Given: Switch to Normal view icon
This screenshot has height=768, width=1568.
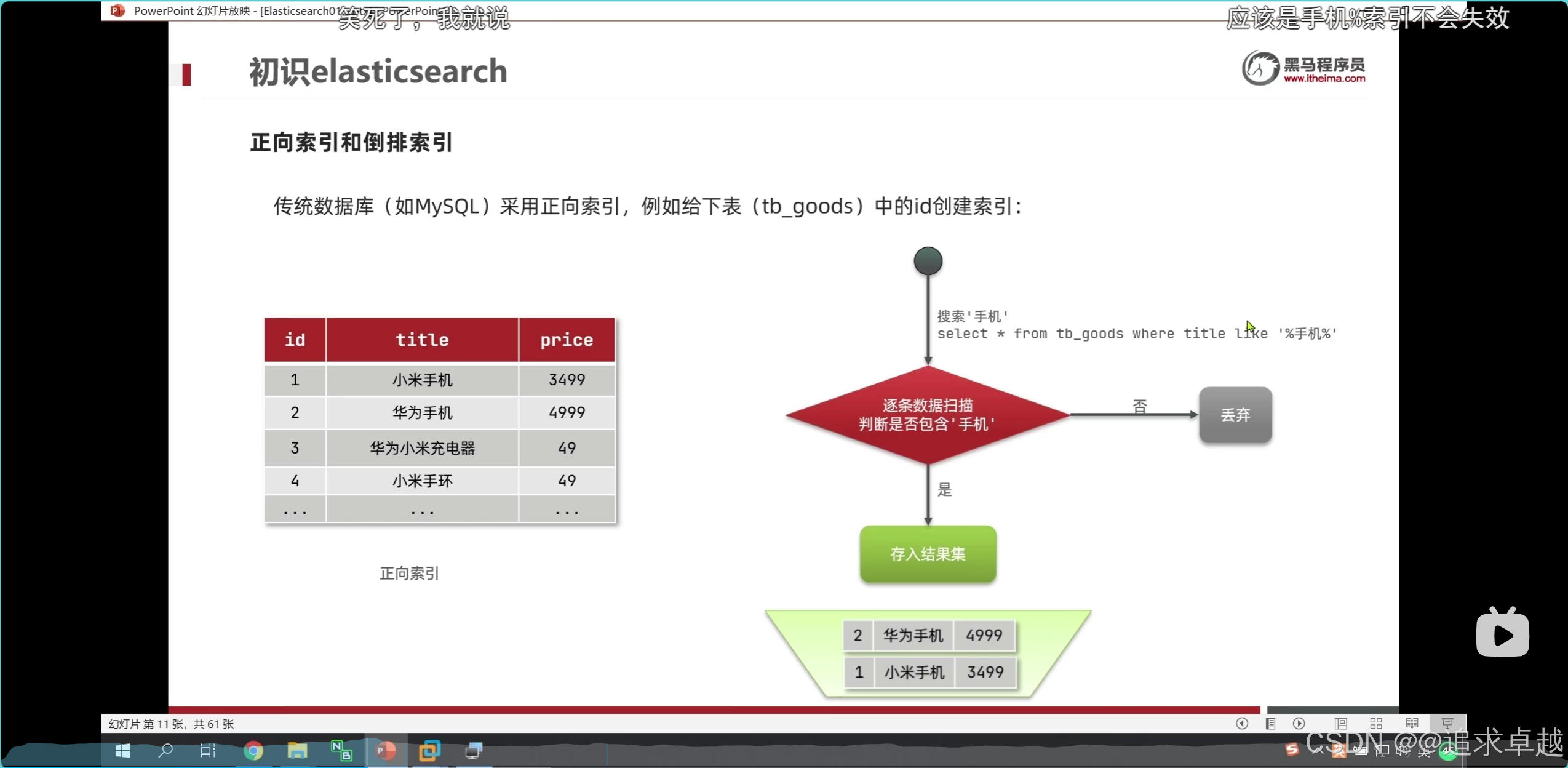Looking at the screenshot, I should (1341, 724).
